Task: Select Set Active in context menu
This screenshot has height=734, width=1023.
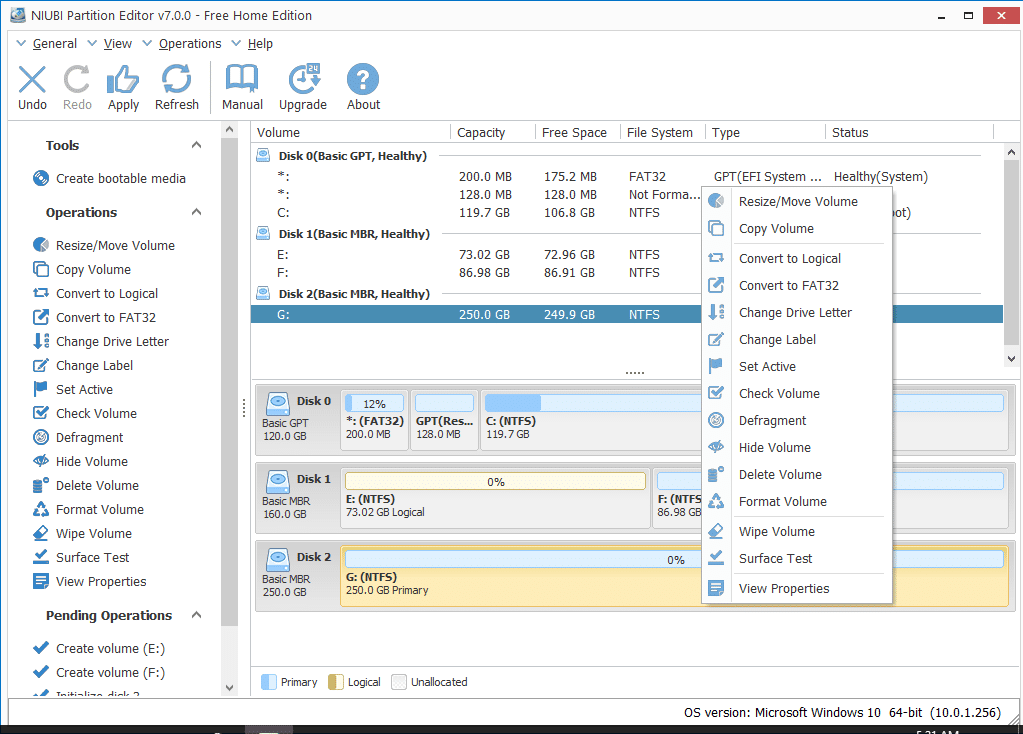Action: pyautogui.click(x=797, y=367)
